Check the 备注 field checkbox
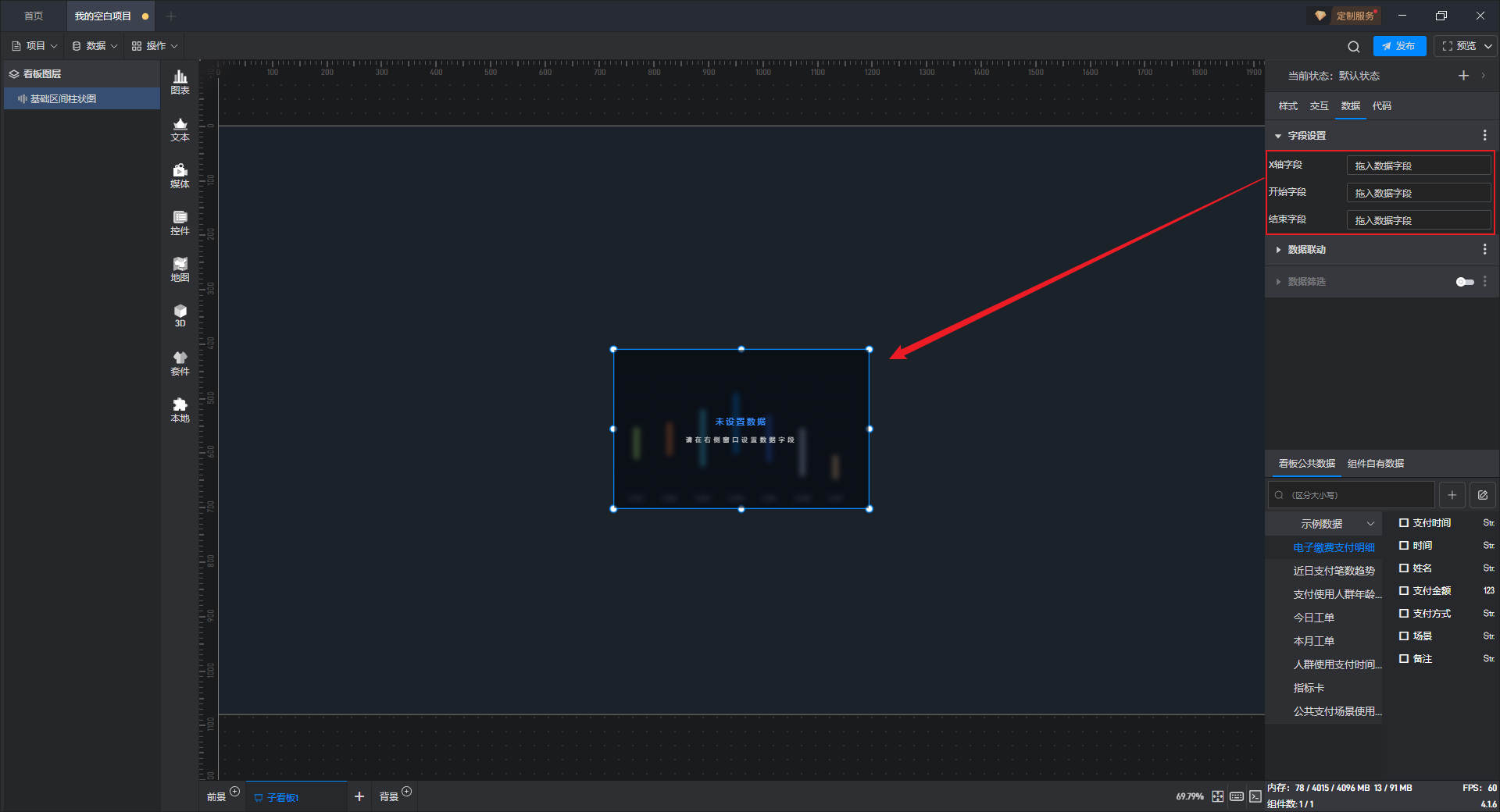 [1404, 659]
